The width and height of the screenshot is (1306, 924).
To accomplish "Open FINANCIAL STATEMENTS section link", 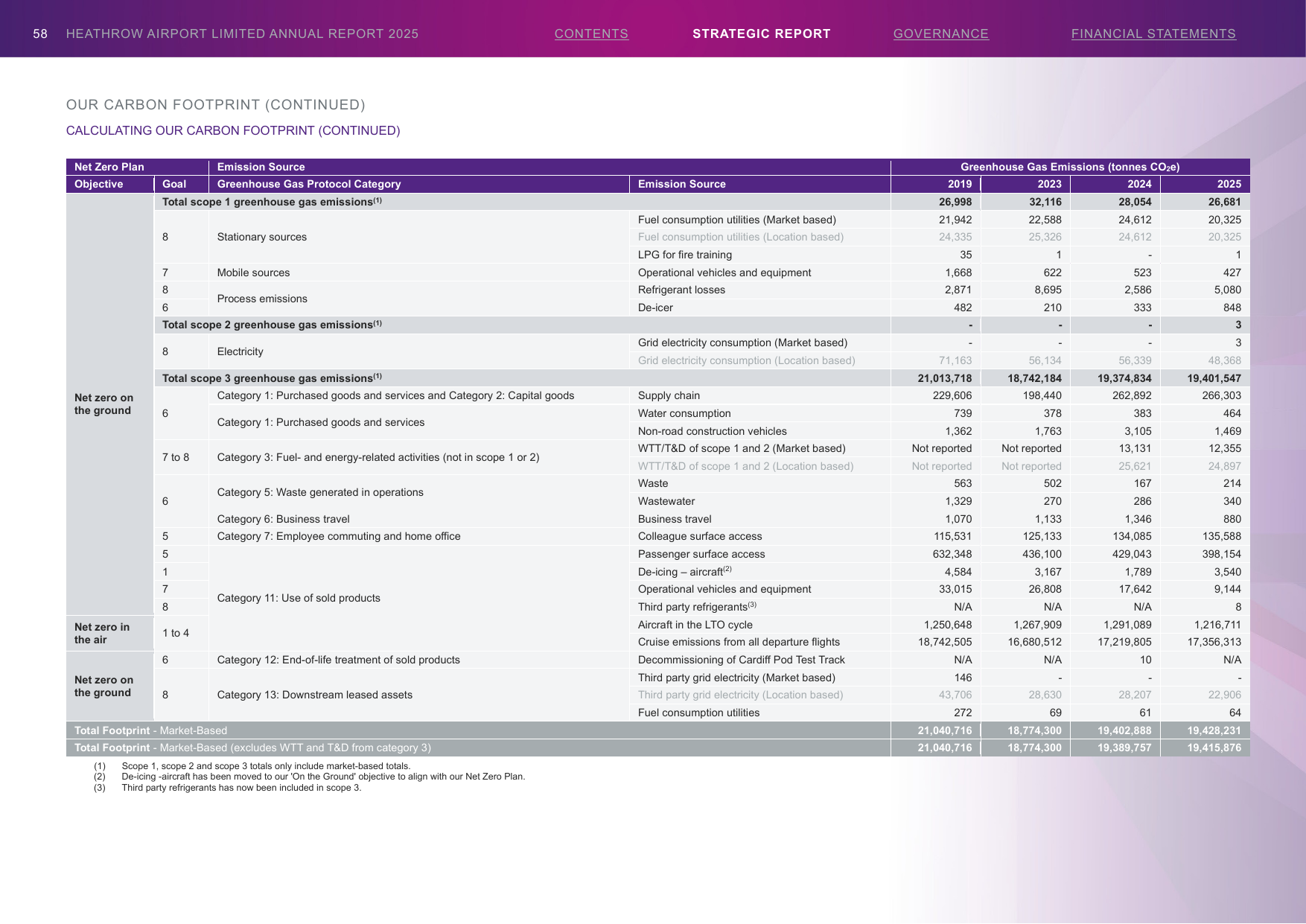I will [x=1153, y=34].
